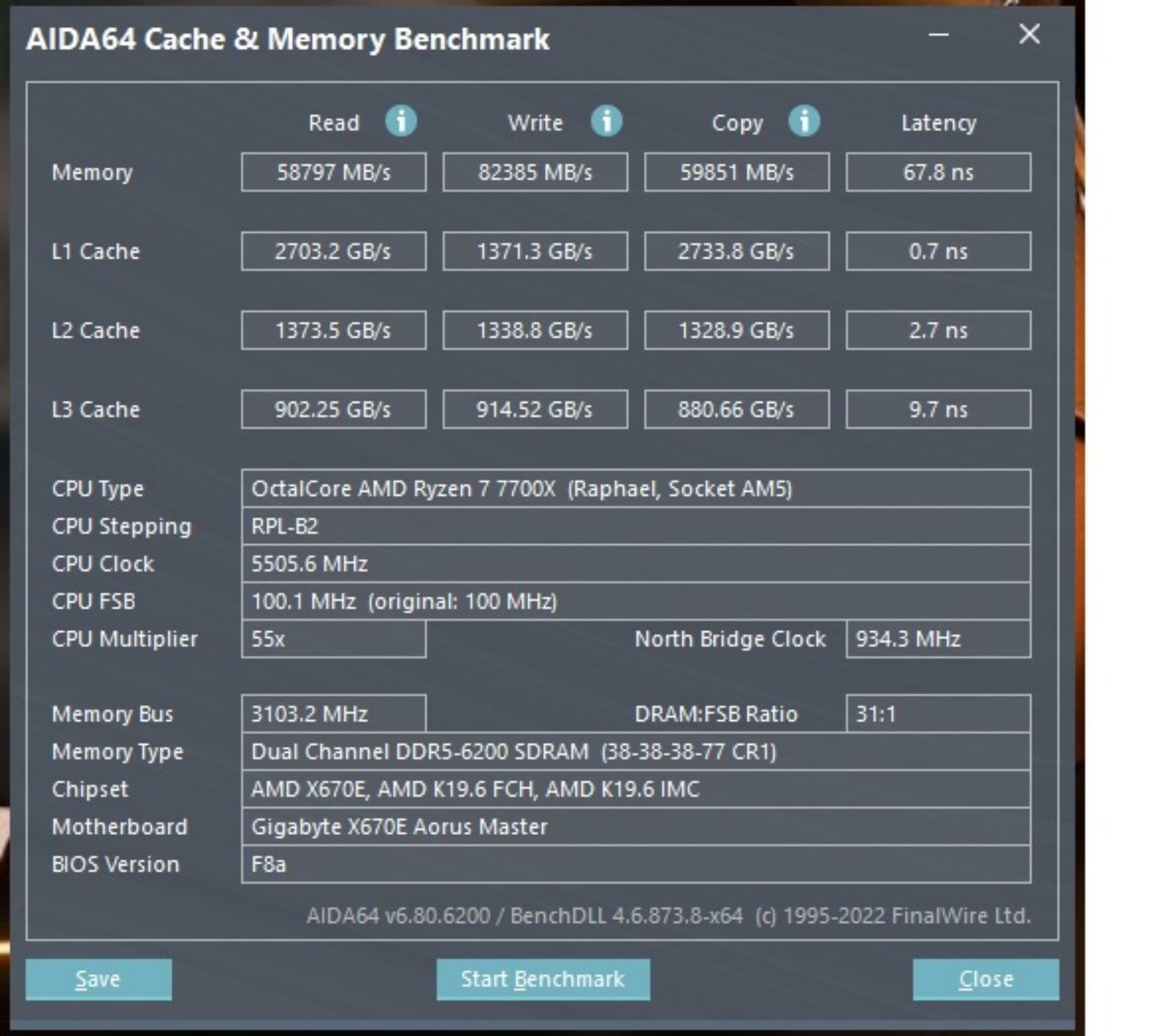The image size is (1174, 1036).
Task: Click DRAM:FSB Ratio value 31:1
Action: point(939,714)
